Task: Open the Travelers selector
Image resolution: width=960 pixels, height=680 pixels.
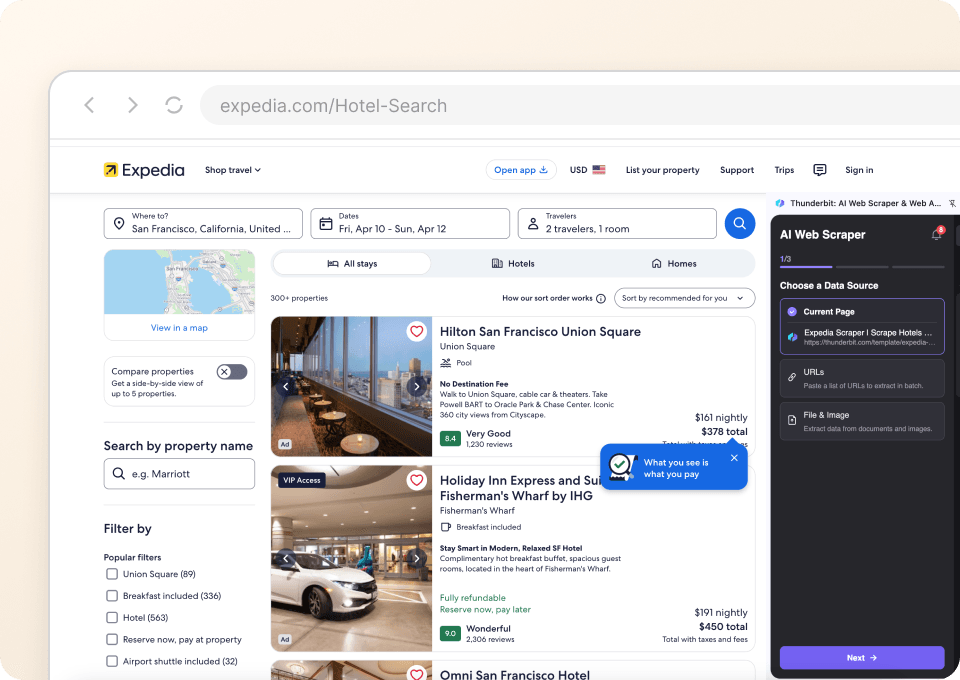Action: pos(617,223)
